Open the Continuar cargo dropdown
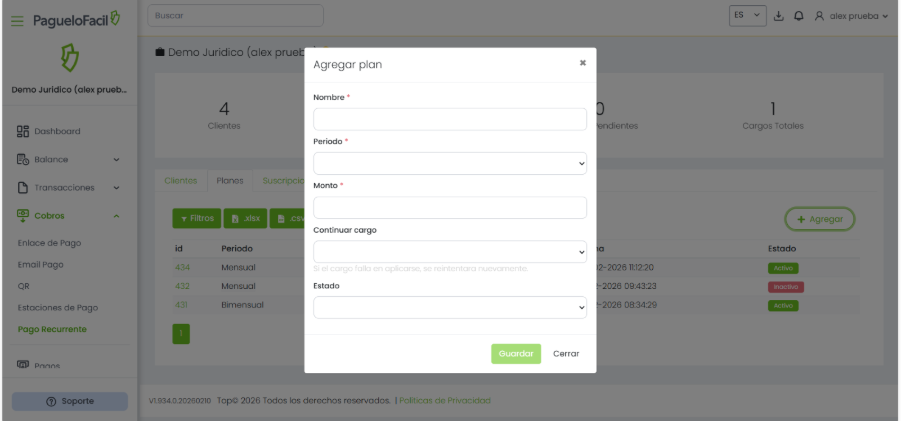Screen dimensions: 901x421 pos(449,252)
